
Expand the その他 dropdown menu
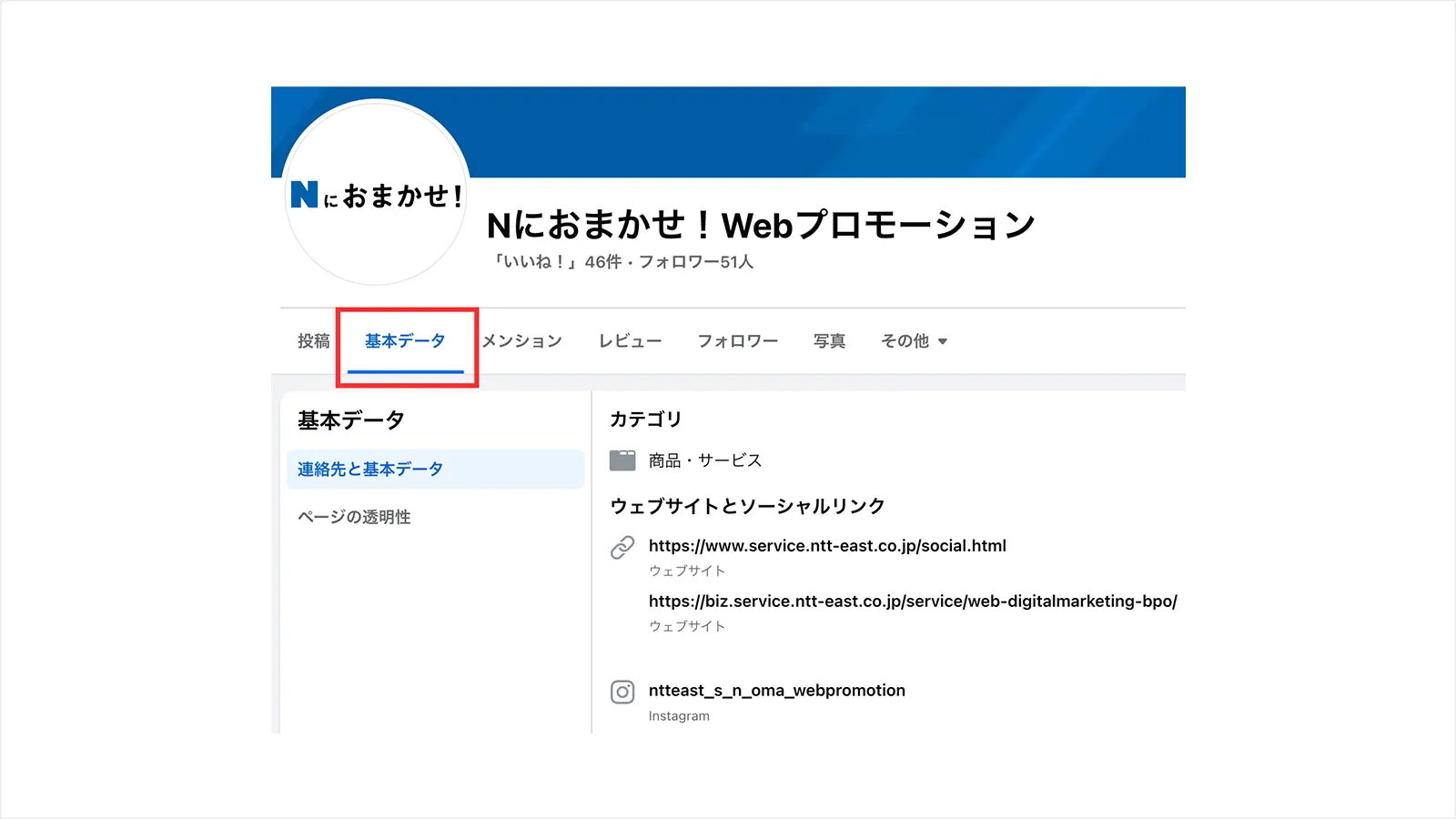(x=905, y=341)
